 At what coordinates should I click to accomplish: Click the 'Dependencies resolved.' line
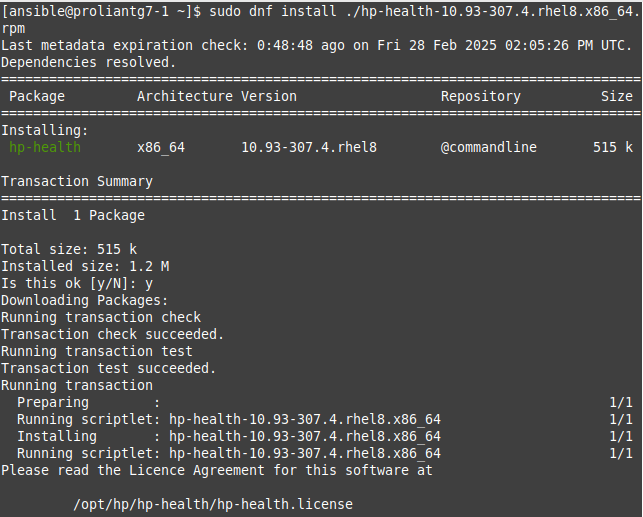point(88,62)
